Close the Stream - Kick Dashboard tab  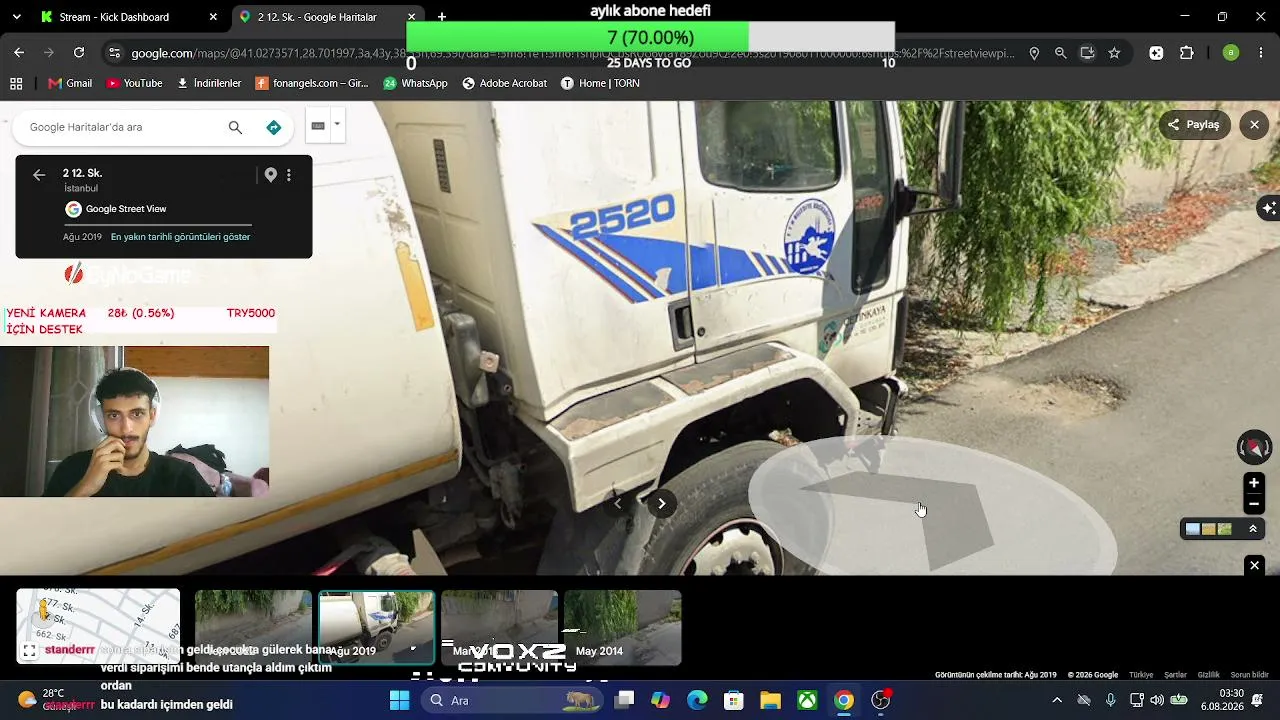click(213, 17)
